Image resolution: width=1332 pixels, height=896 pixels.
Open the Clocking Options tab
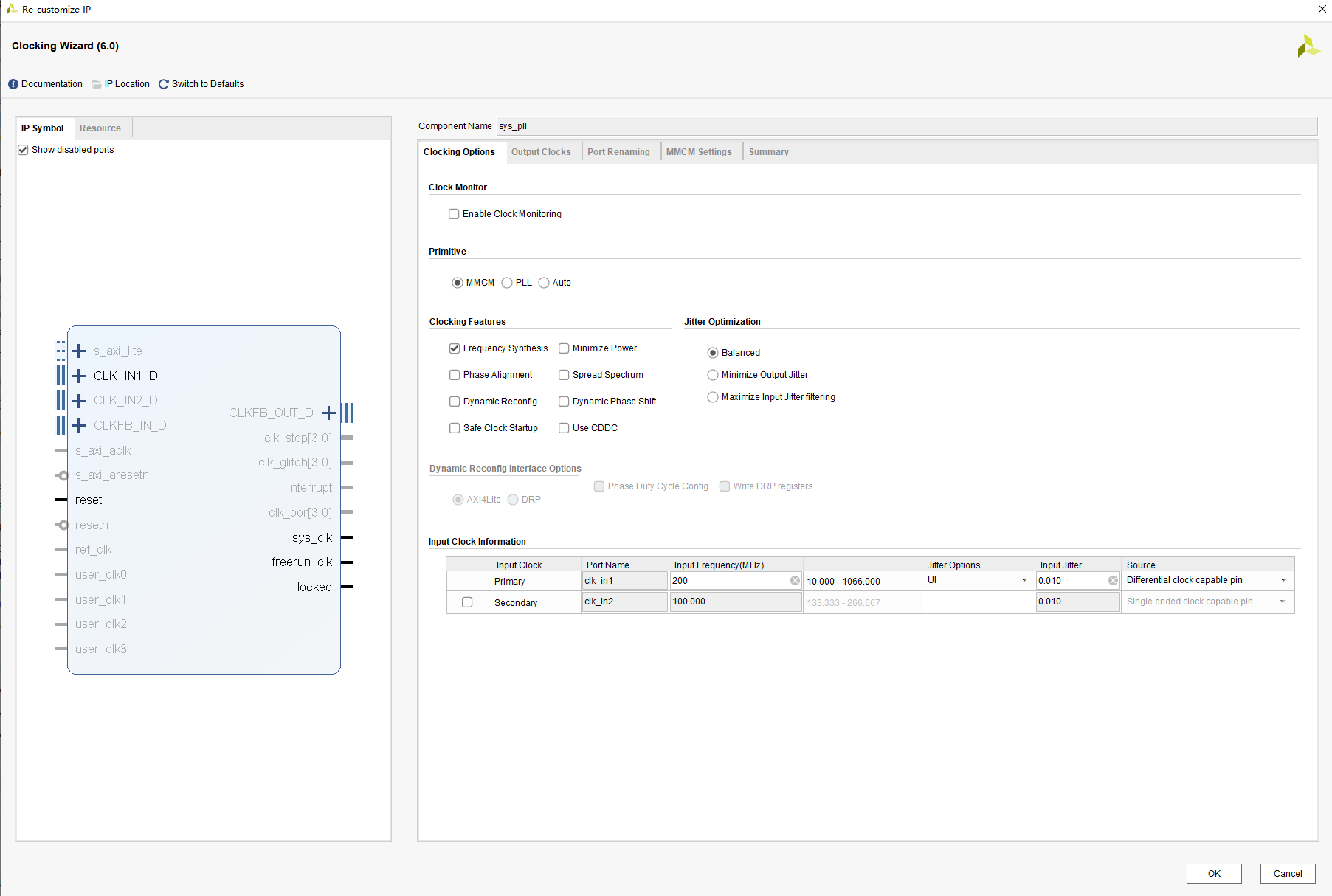459,152
